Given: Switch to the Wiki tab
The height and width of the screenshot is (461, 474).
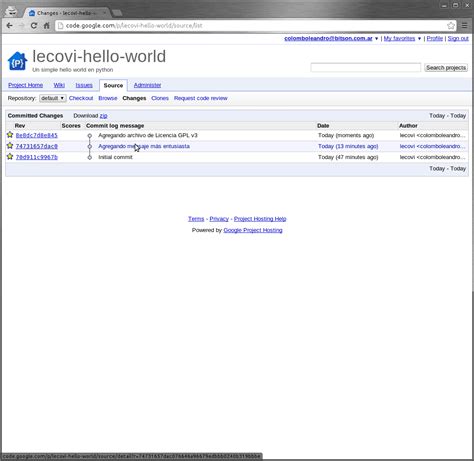Looking at the screenshot, I should [x=59, y=85].
